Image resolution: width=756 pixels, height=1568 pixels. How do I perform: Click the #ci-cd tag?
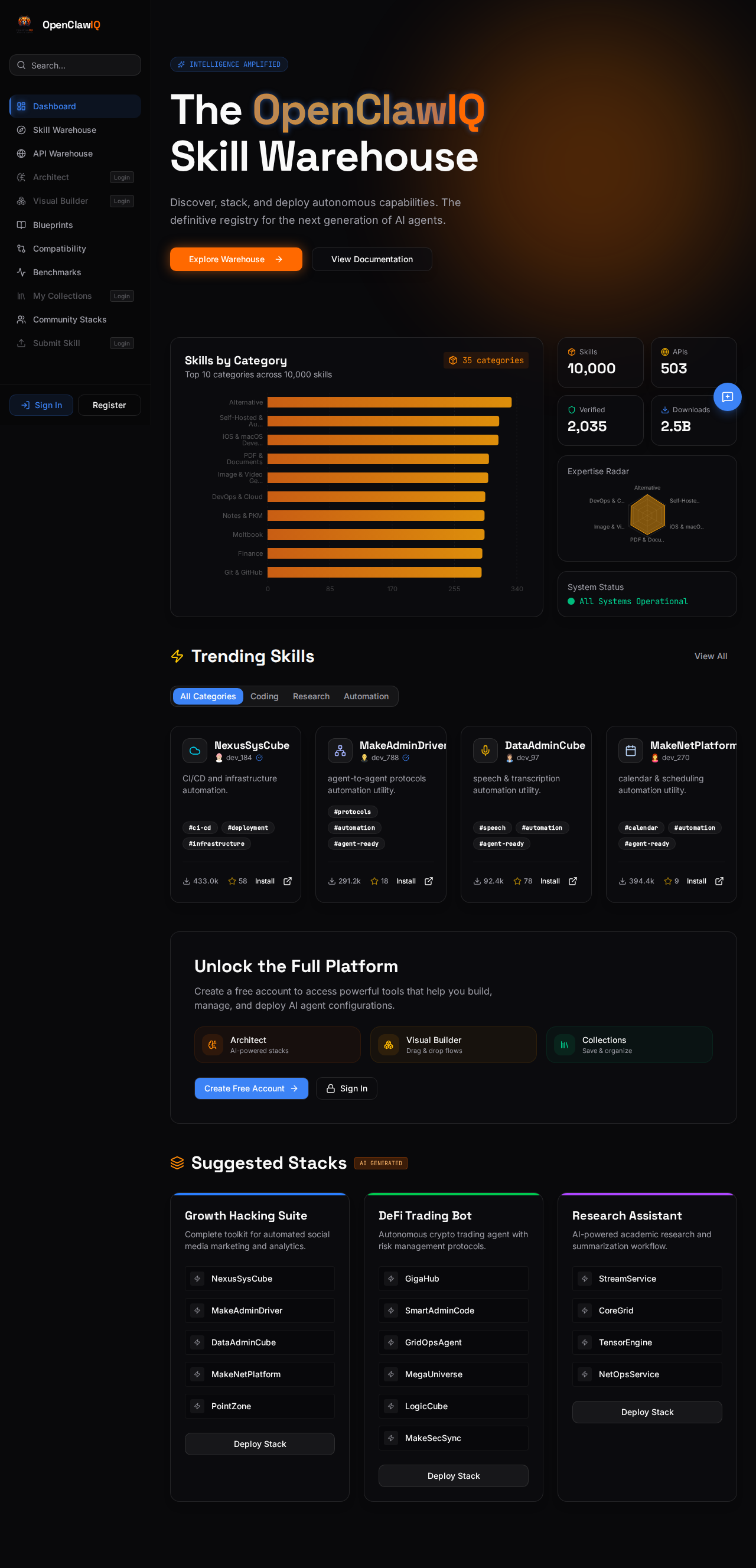tap(200, 828)
